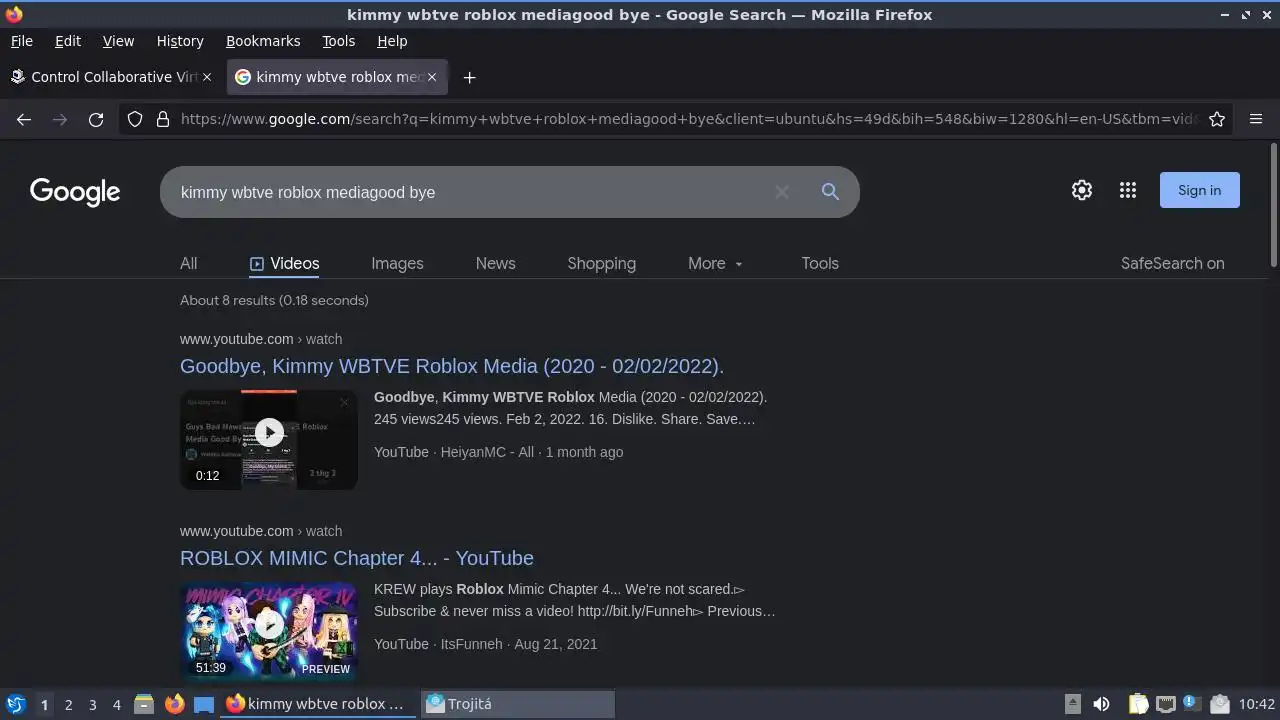
Task: Clear the Google search box text
Action: [782, 192]
